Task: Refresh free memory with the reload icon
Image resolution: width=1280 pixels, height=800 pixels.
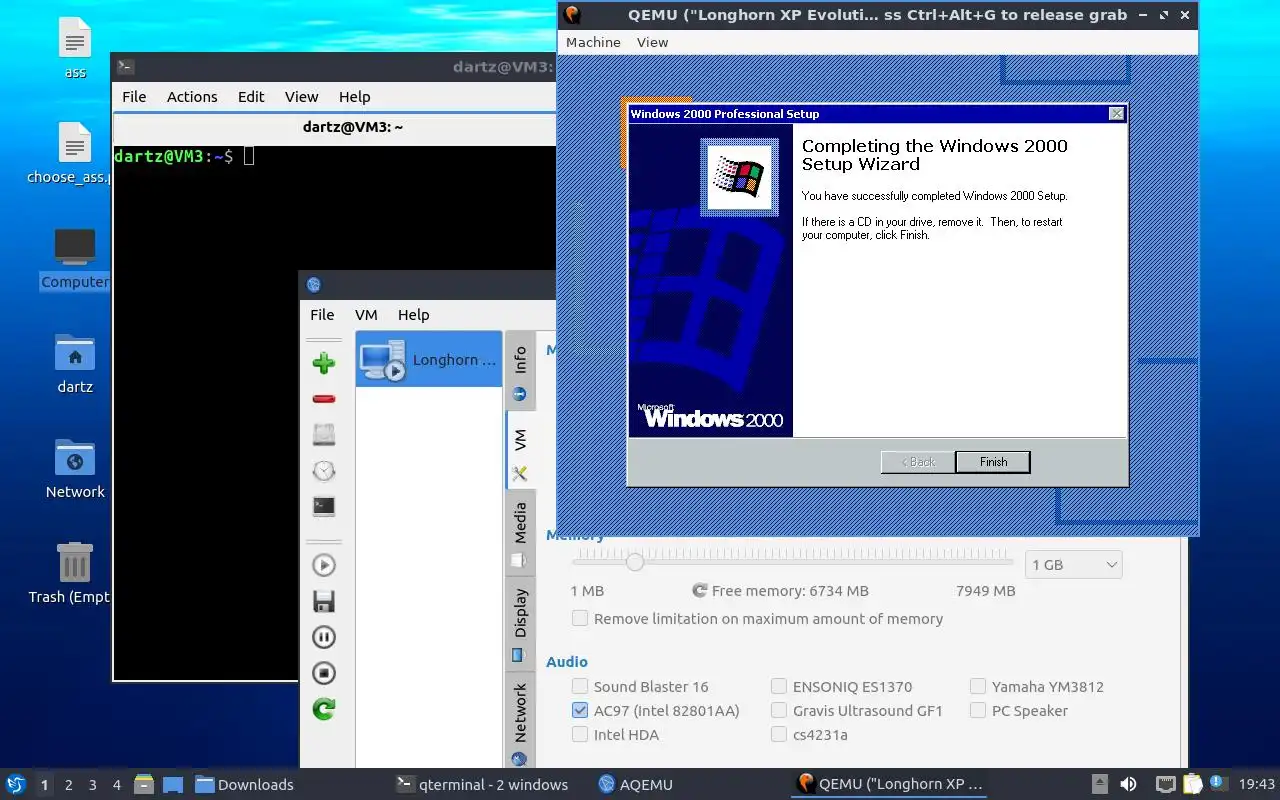Action: click(700, 591)
